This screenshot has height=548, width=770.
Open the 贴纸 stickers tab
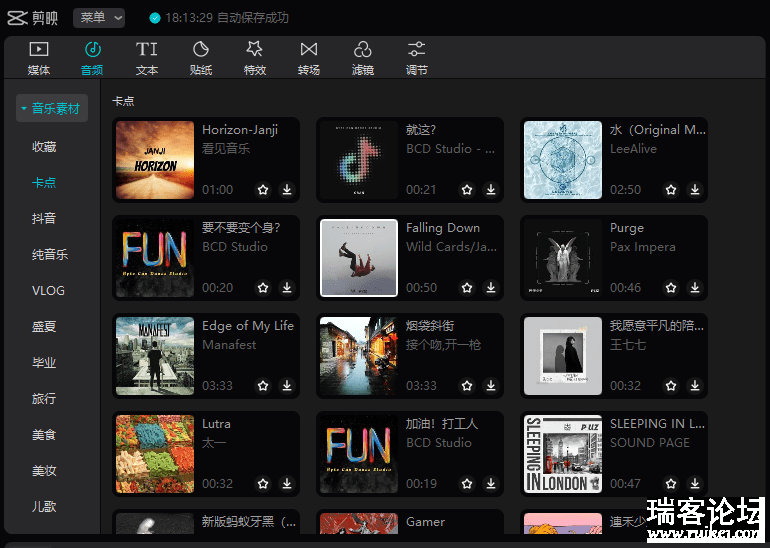coord(200,58)
